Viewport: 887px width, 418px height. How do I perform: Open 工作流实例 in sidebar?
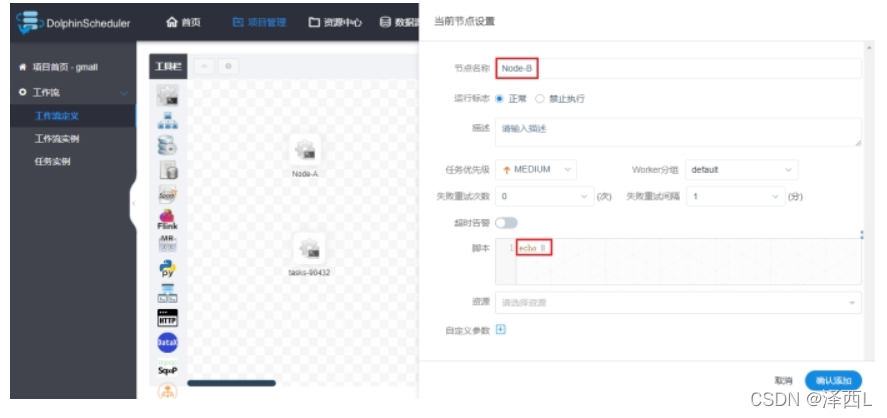(57, 139)
